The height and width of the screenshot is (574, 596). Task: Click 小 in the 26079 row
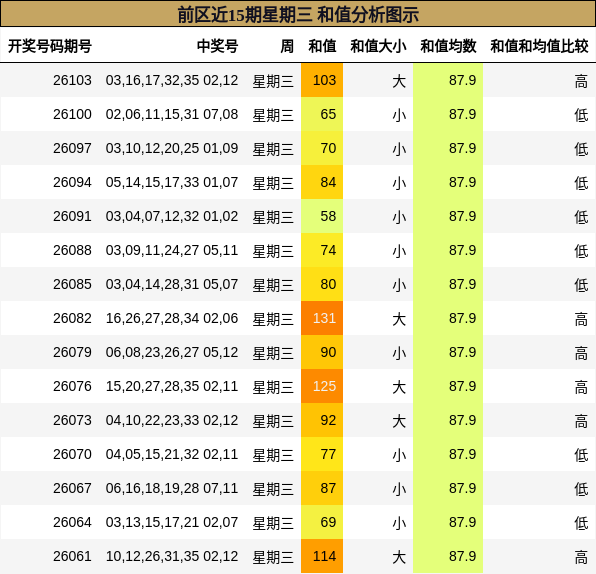coord(399,353)
